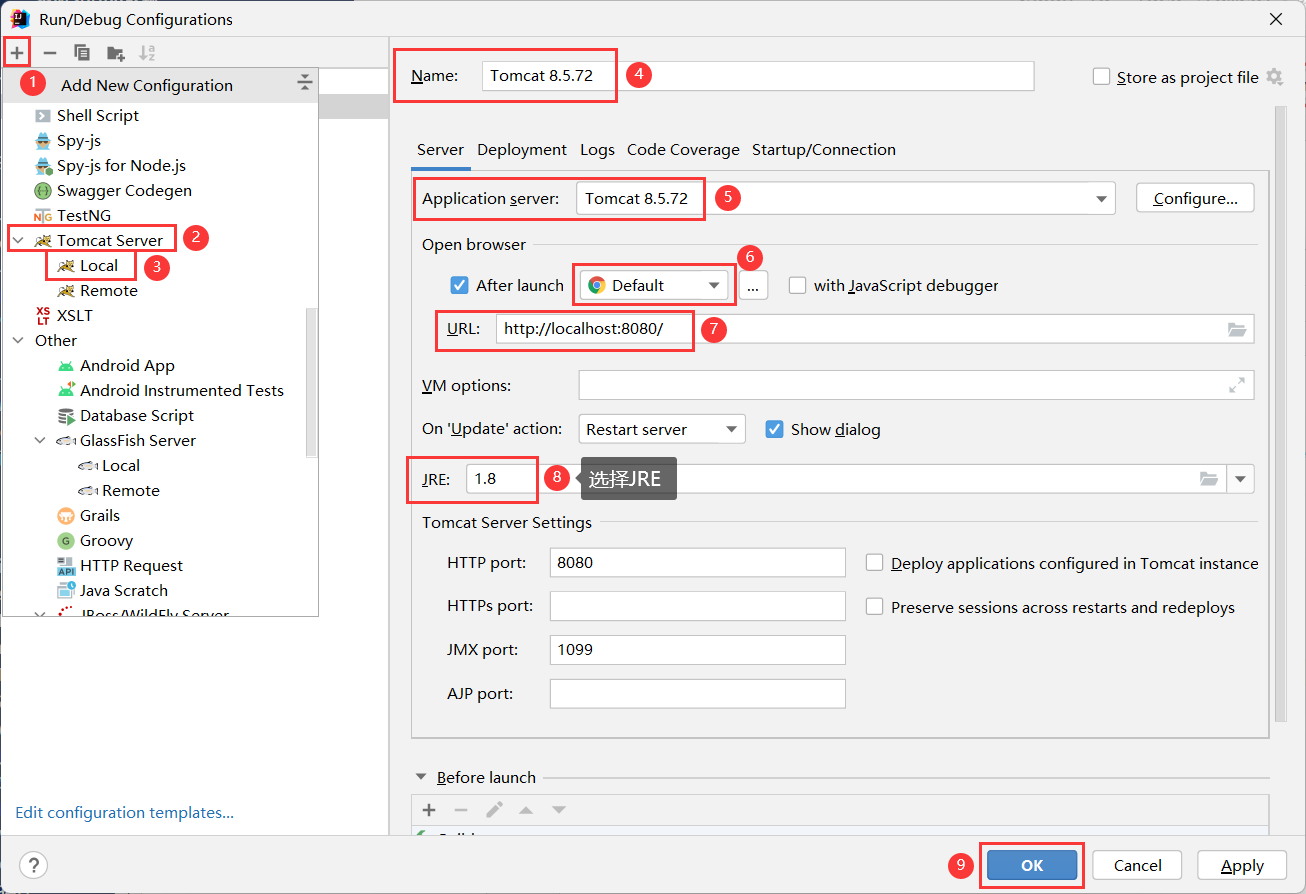The width and height of the screenshot is (1306, 894).
Task: Click the HTTP port input field
Action: point(698,562)
